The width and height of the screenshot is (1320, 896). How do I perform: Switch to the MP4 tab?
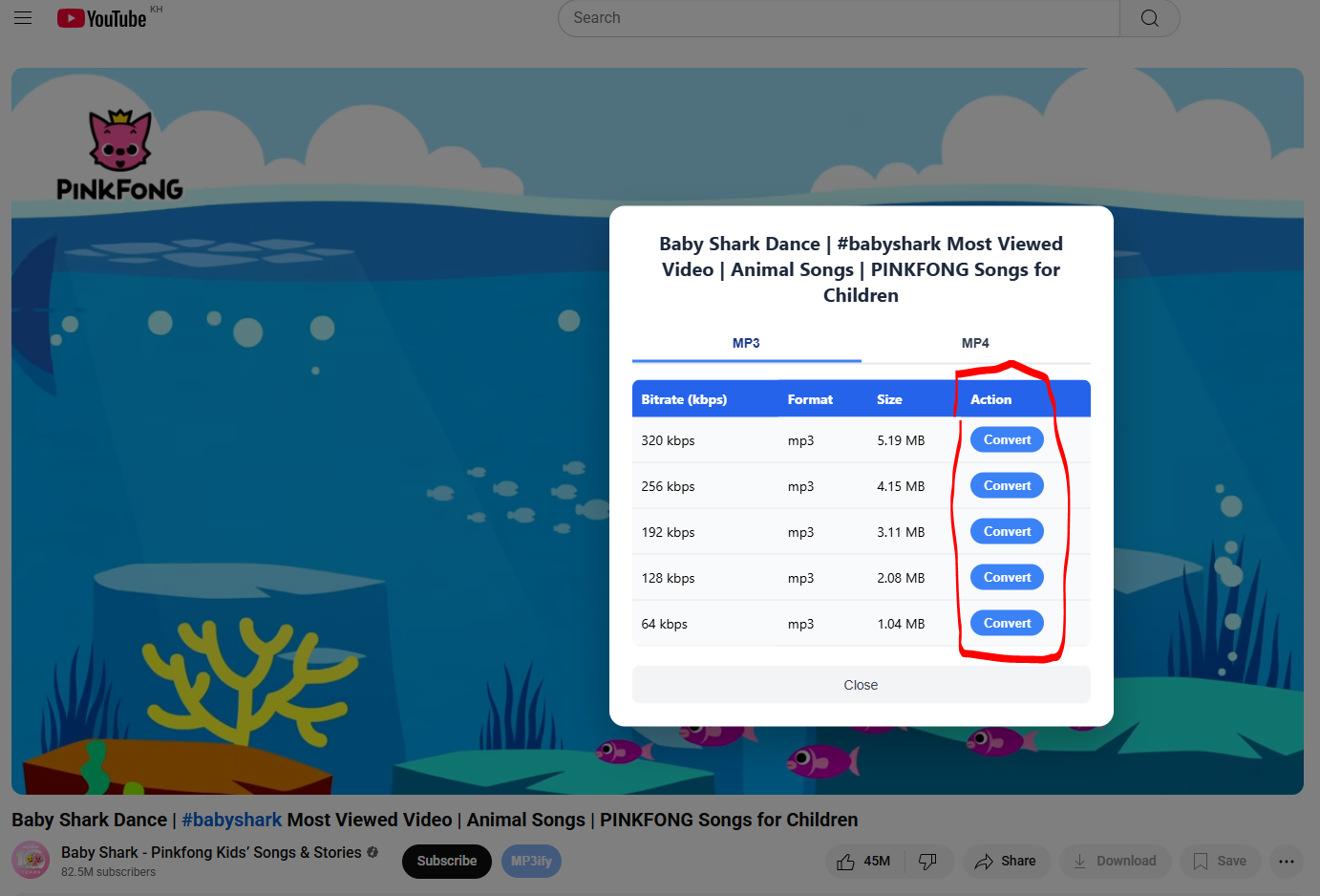point(975,343)
